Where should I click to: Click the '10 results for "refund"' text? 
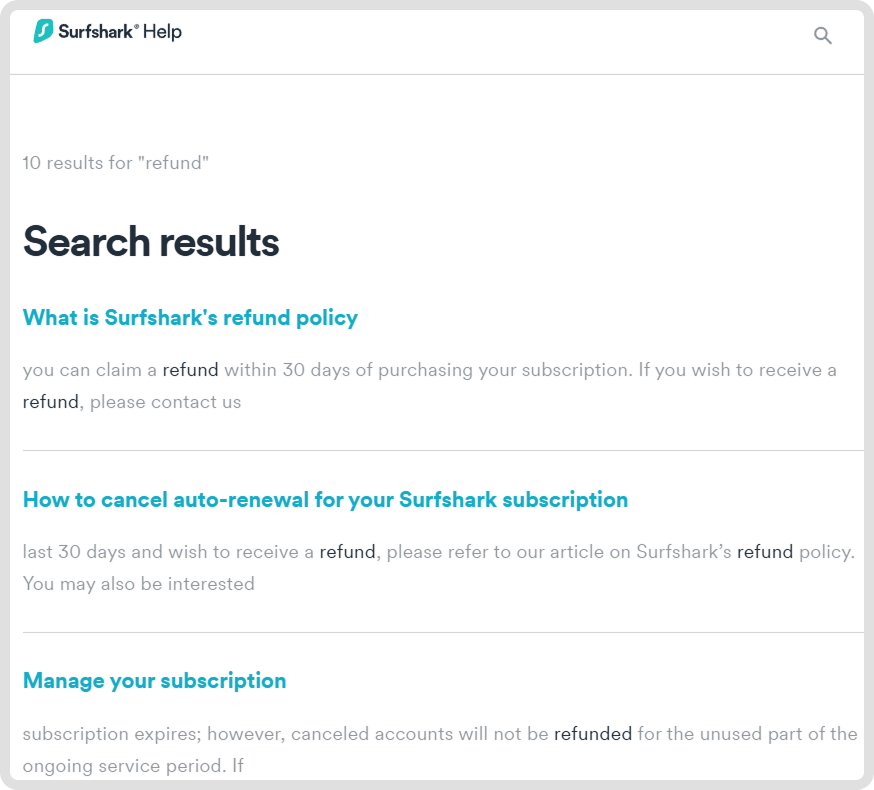click(x=116, y=163)
